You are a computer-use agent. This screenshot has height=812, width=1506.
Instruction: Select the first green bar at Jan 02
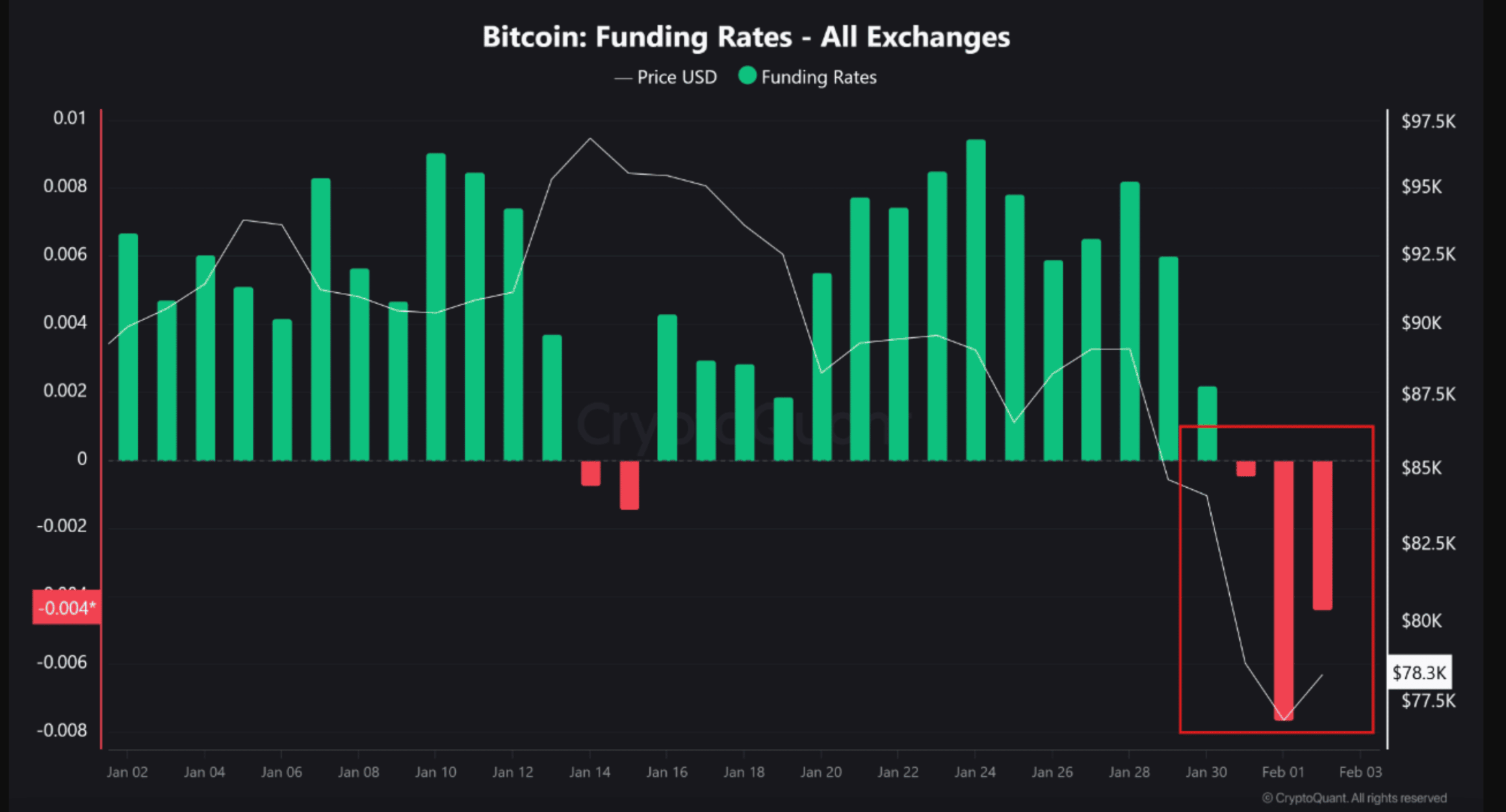coord(128,346)
